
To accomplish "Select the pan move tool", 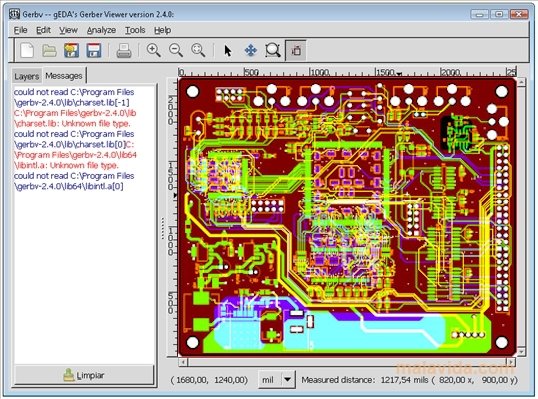I will pos(250,51).
